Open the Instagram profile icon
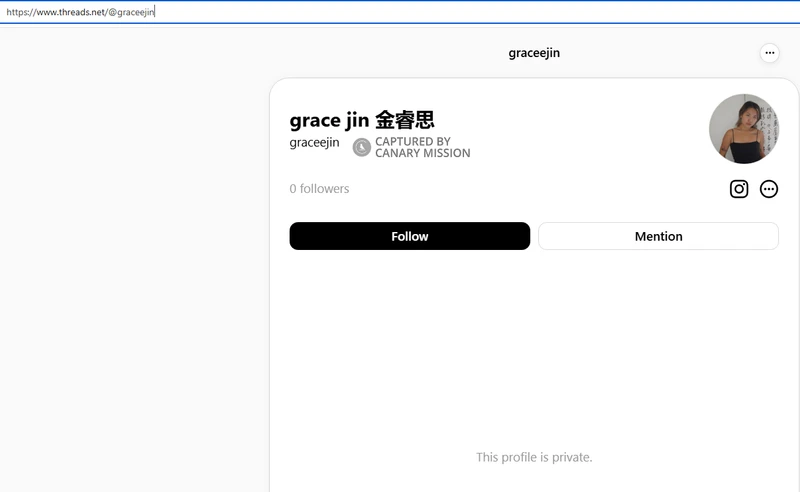This screenshot has width=800, height=492. pos(739,189)
